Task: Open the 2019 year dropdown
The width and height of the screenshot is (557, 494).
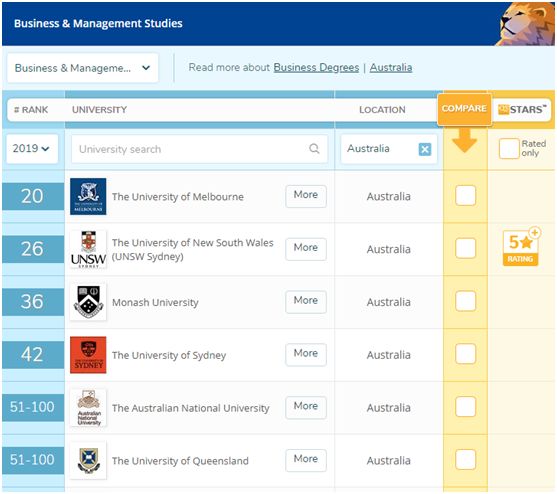Action: click(x=32, y=149)
